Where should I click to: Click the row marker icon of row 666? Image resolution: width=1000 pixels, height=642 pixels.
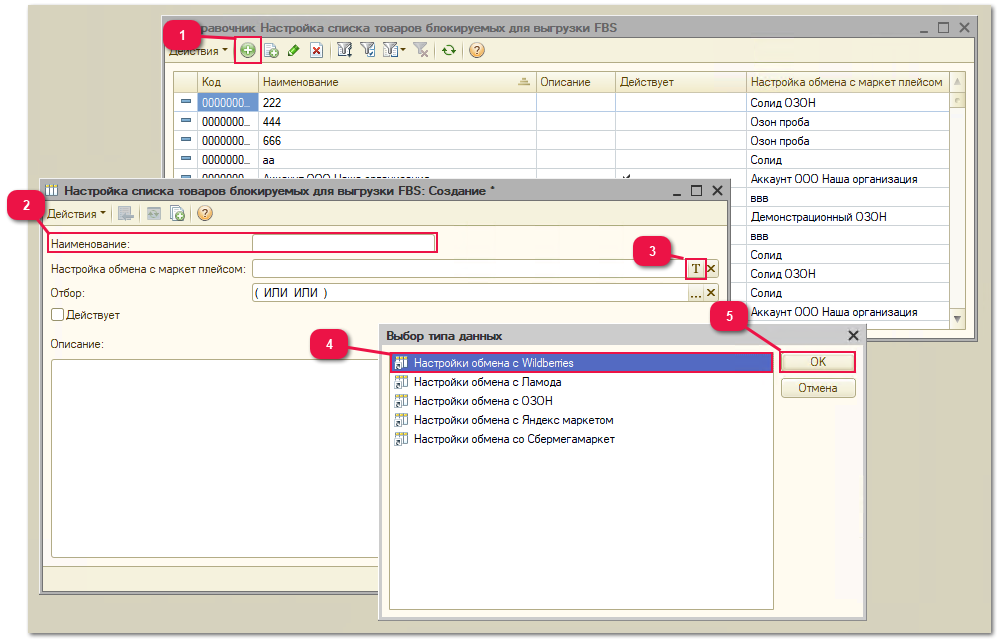coord(186,140)
